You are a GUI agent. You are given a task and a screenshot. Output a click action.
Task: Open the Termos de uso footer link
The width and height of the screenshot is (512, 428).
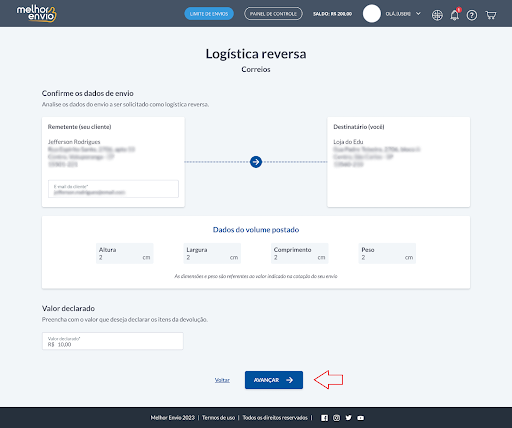(218, 418)
